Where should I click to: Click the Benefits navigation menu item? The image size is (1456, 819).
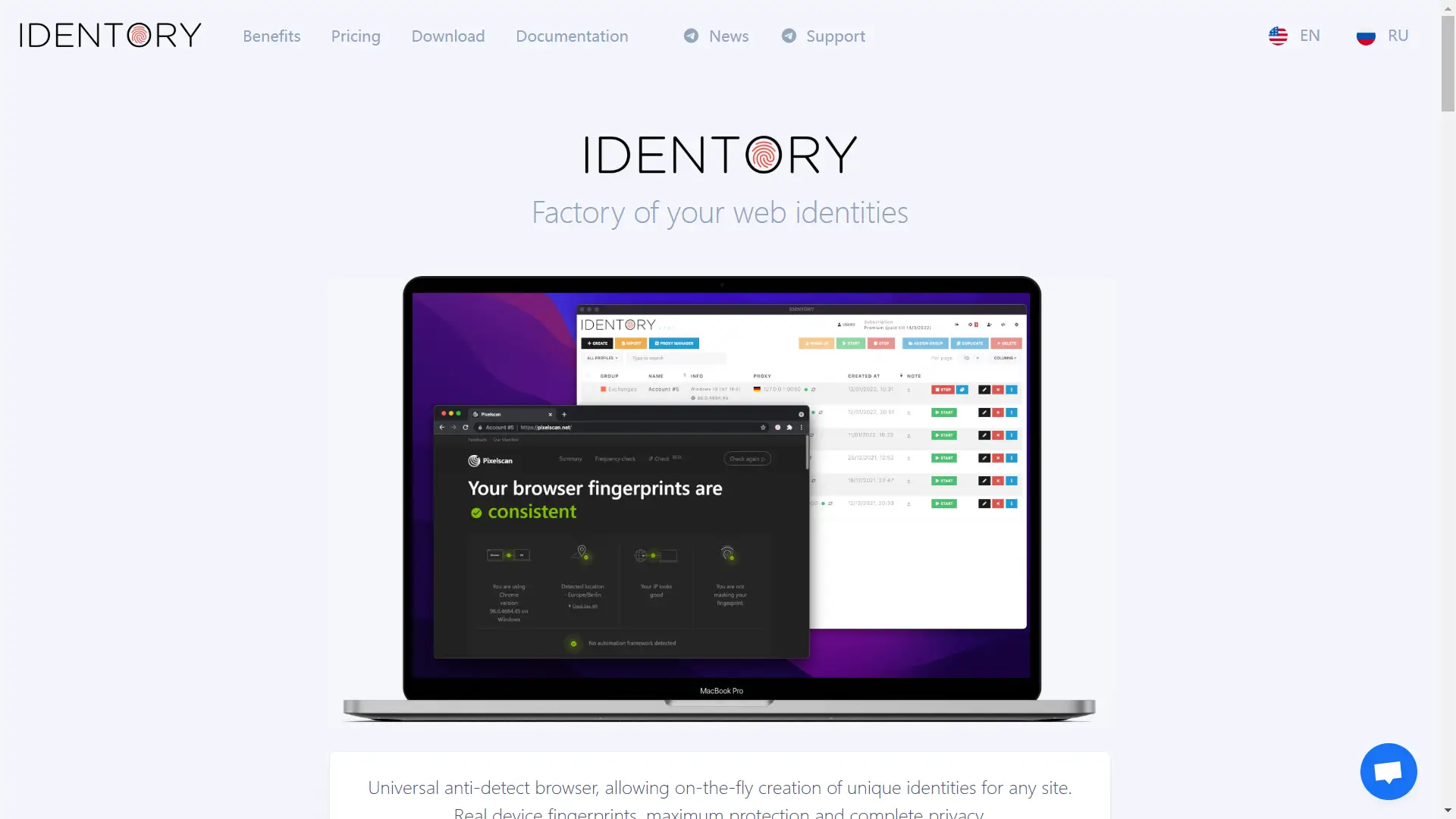pyautogui.click(x=271, y=35)
